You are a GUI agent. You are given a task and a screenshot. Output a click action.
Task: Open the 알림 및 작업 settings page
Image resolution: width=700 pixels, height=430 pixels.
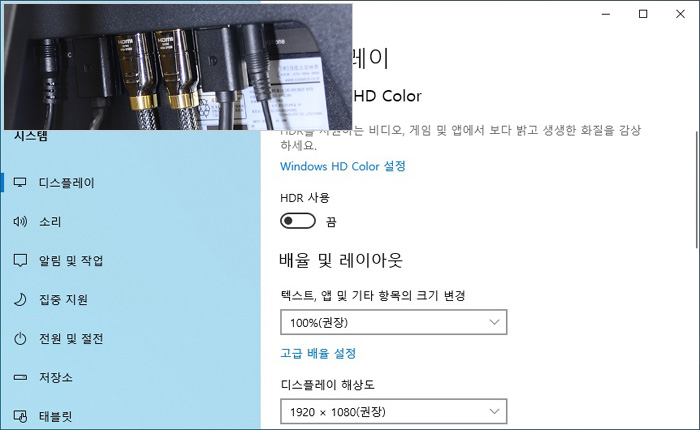click(x=71, y=260)
